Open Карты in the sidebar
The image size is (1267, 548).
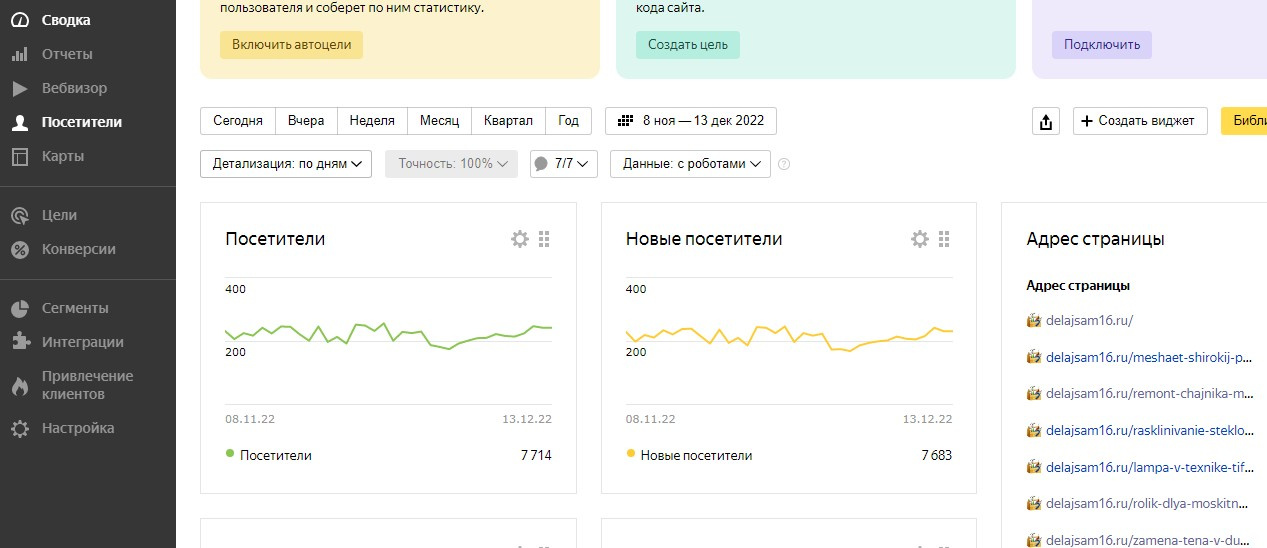click(63, 156)
